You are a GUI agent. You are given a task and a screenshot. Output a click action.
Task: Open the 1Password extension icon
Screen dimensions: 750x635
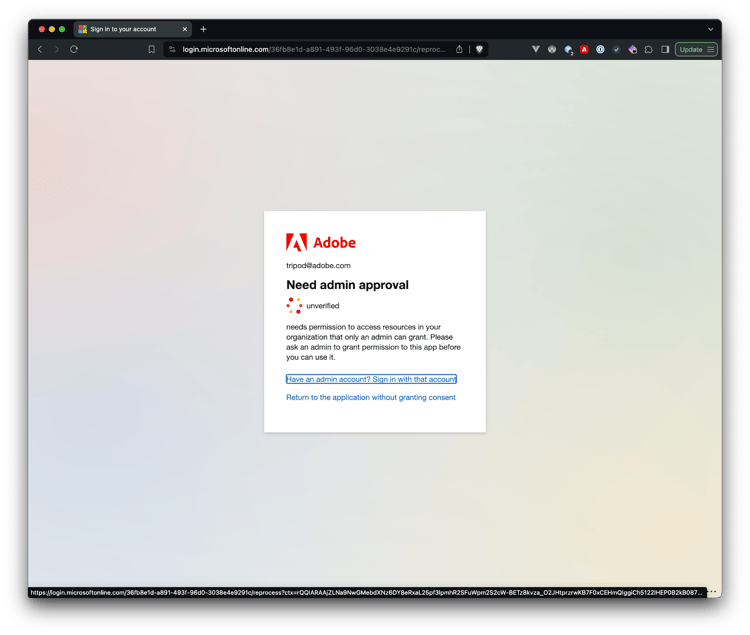pyautogui.click(x=600, y=49)
